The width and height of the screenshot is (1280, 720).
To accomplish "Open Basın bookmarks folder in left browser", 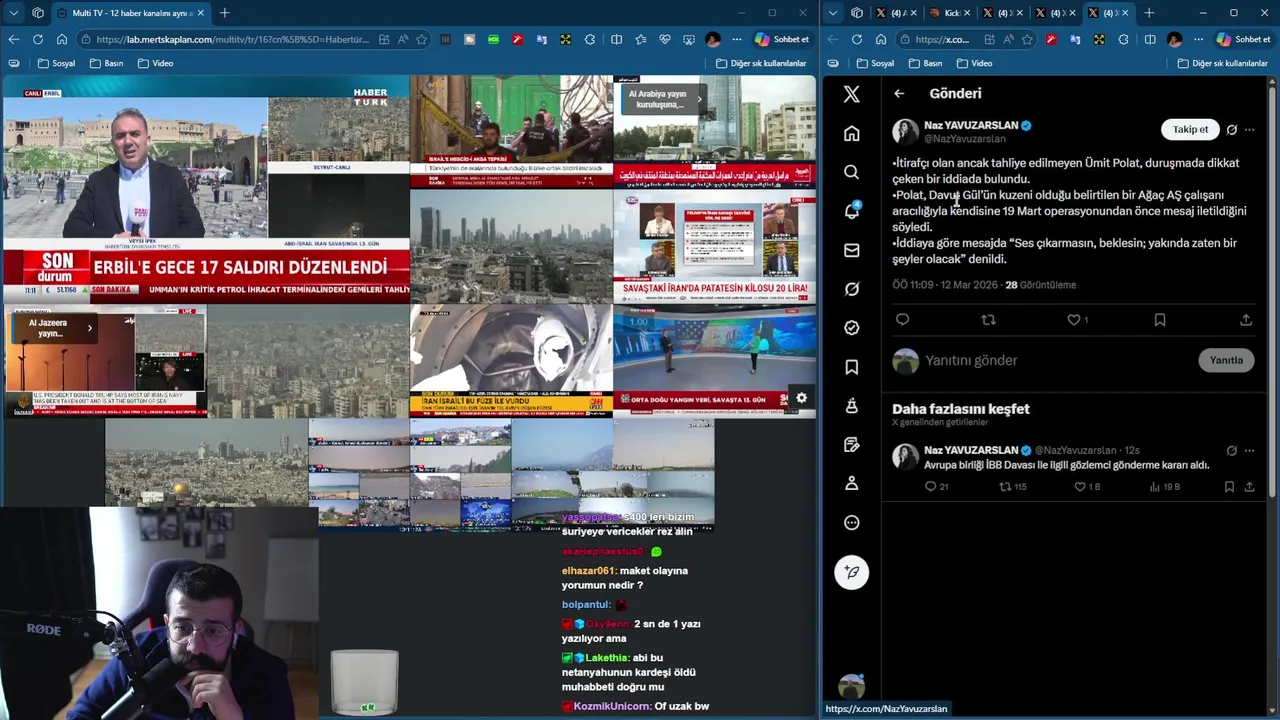I will [x=106, y=63].
